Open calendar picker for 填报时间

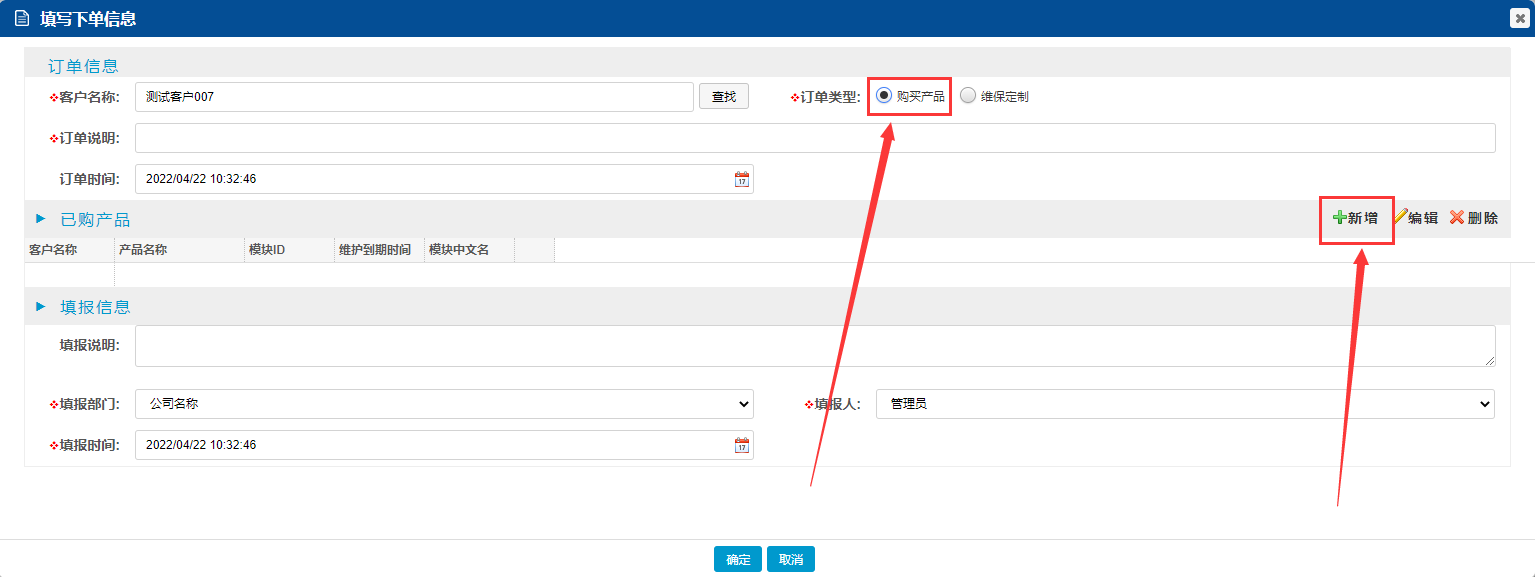pos(741,445)
